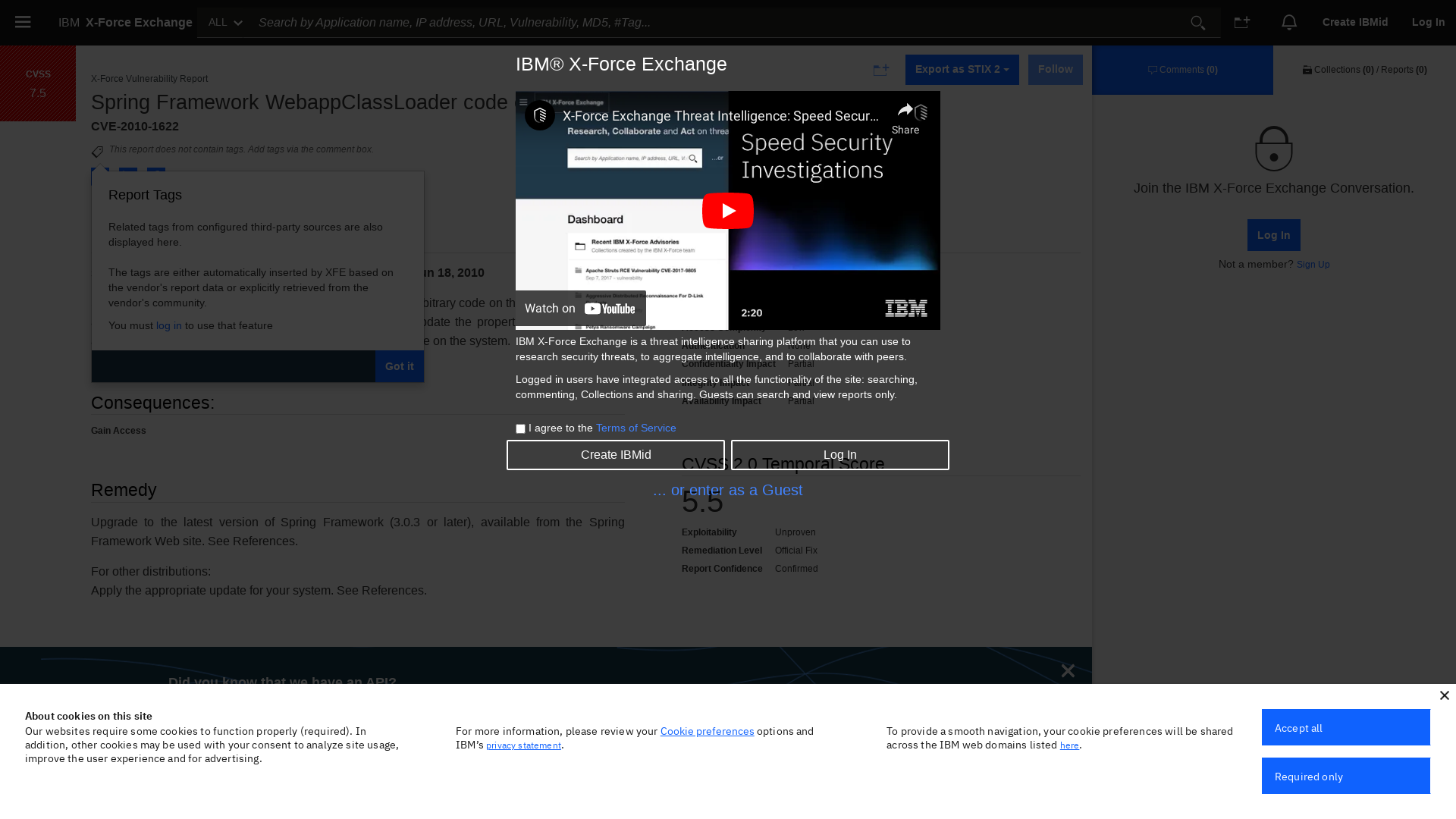
Task: Switch to the Comments (0) tab
Action: click(x=1183, y=70)
